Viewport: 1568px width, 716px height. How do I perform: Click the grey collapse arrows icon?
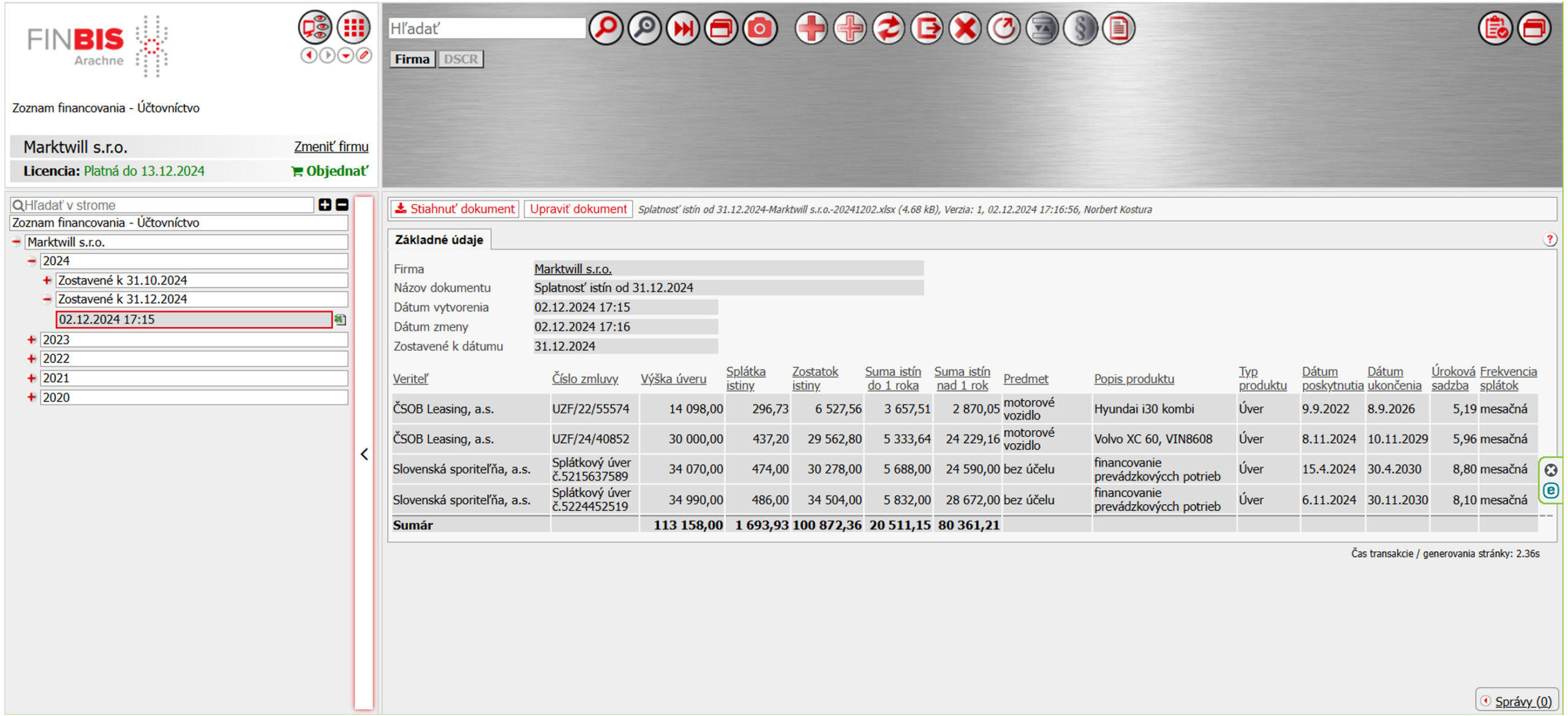click(x=1042, y=28)
